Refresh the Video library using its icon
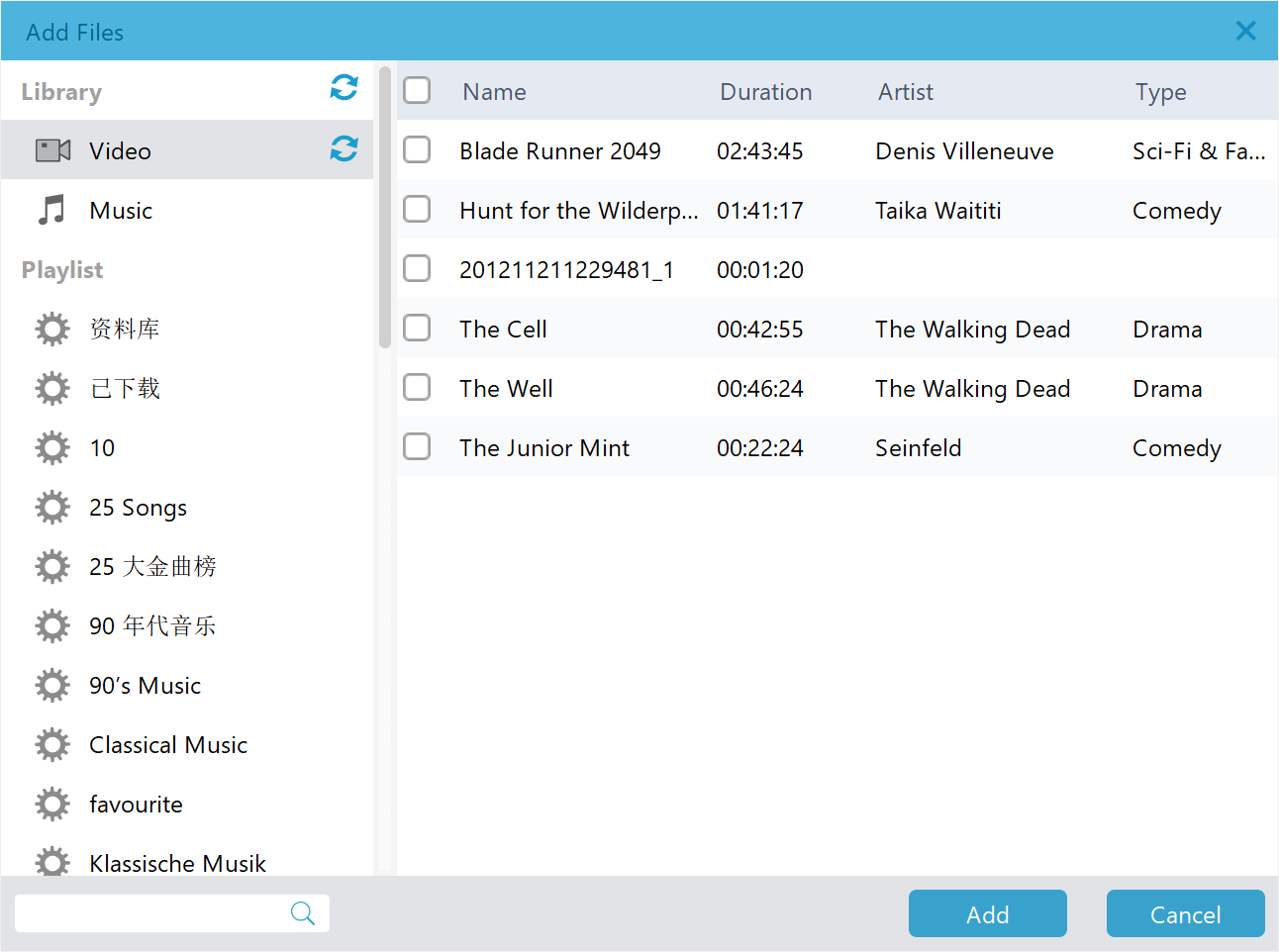Viewport: 1279px width, 952px height. tap(344, 149)
